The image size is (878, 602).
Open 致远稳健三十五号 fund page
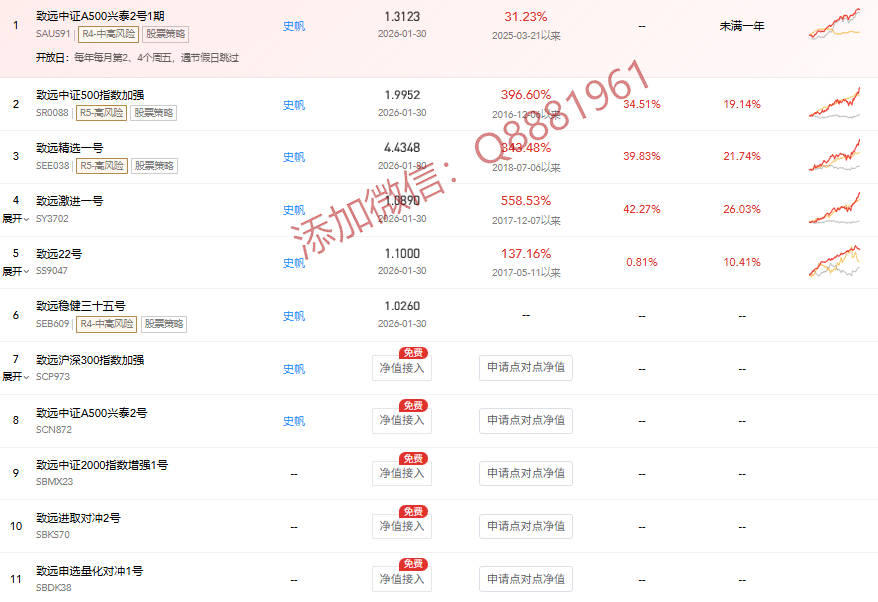(80, 306)
